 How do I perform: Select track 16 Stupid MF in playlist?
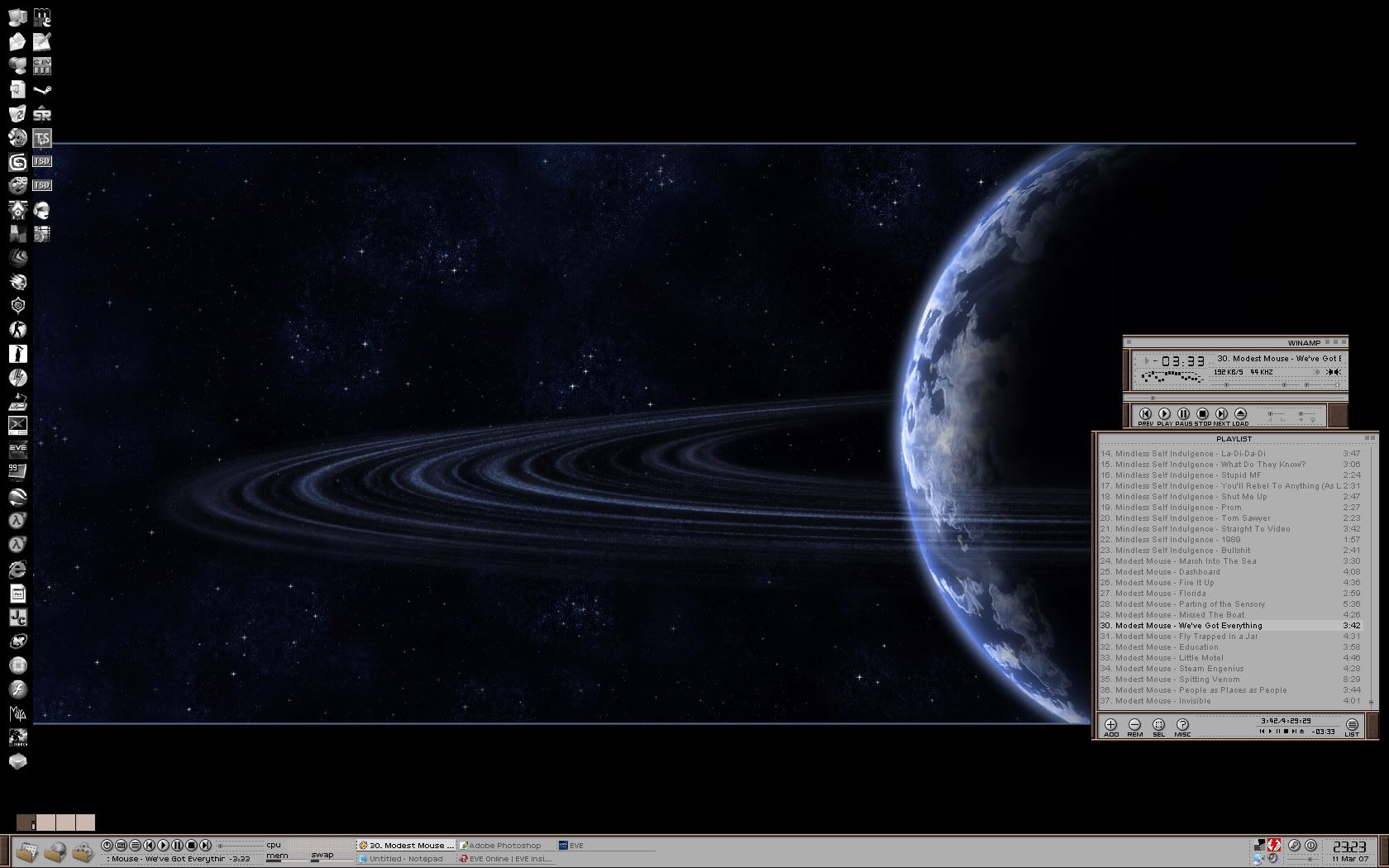tap(1229, 475)
